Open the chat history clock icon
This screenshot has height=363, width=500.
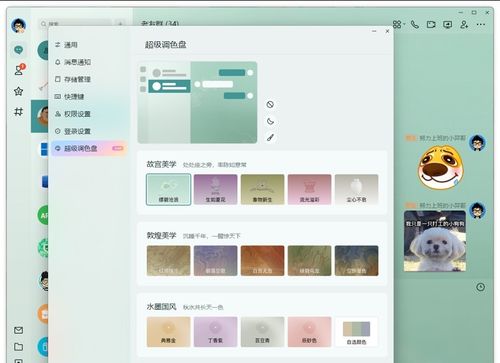(x=480, y=287)
